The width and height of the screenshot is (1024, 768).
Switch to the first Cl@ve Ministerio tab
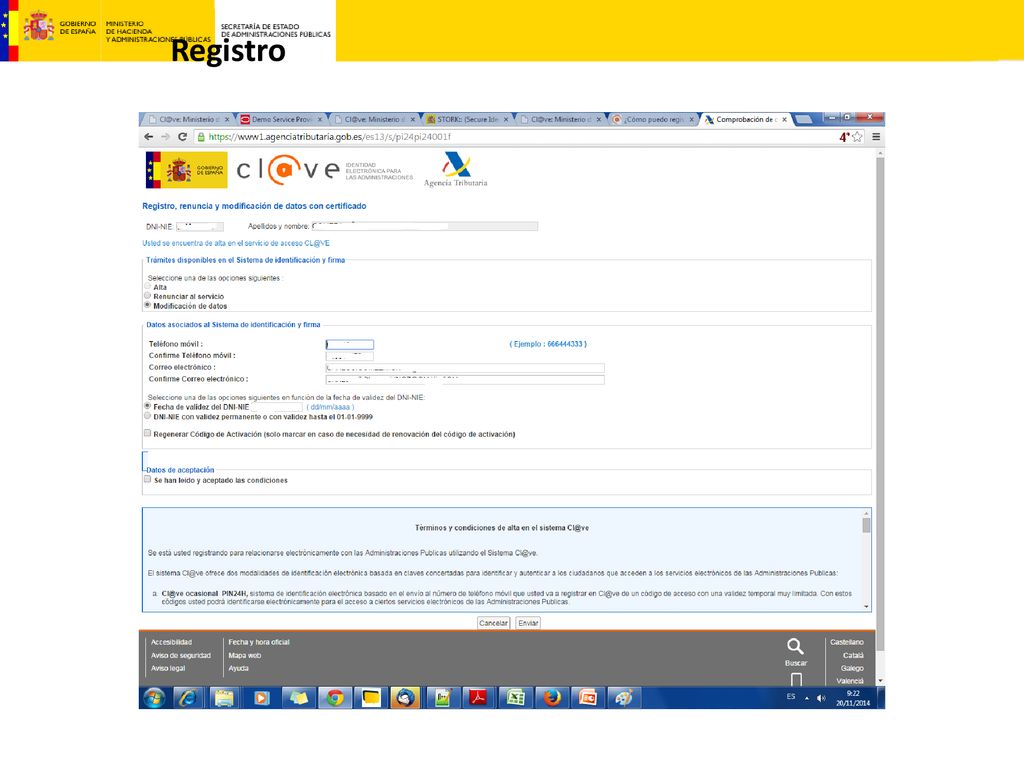click(x=188, y=120)
